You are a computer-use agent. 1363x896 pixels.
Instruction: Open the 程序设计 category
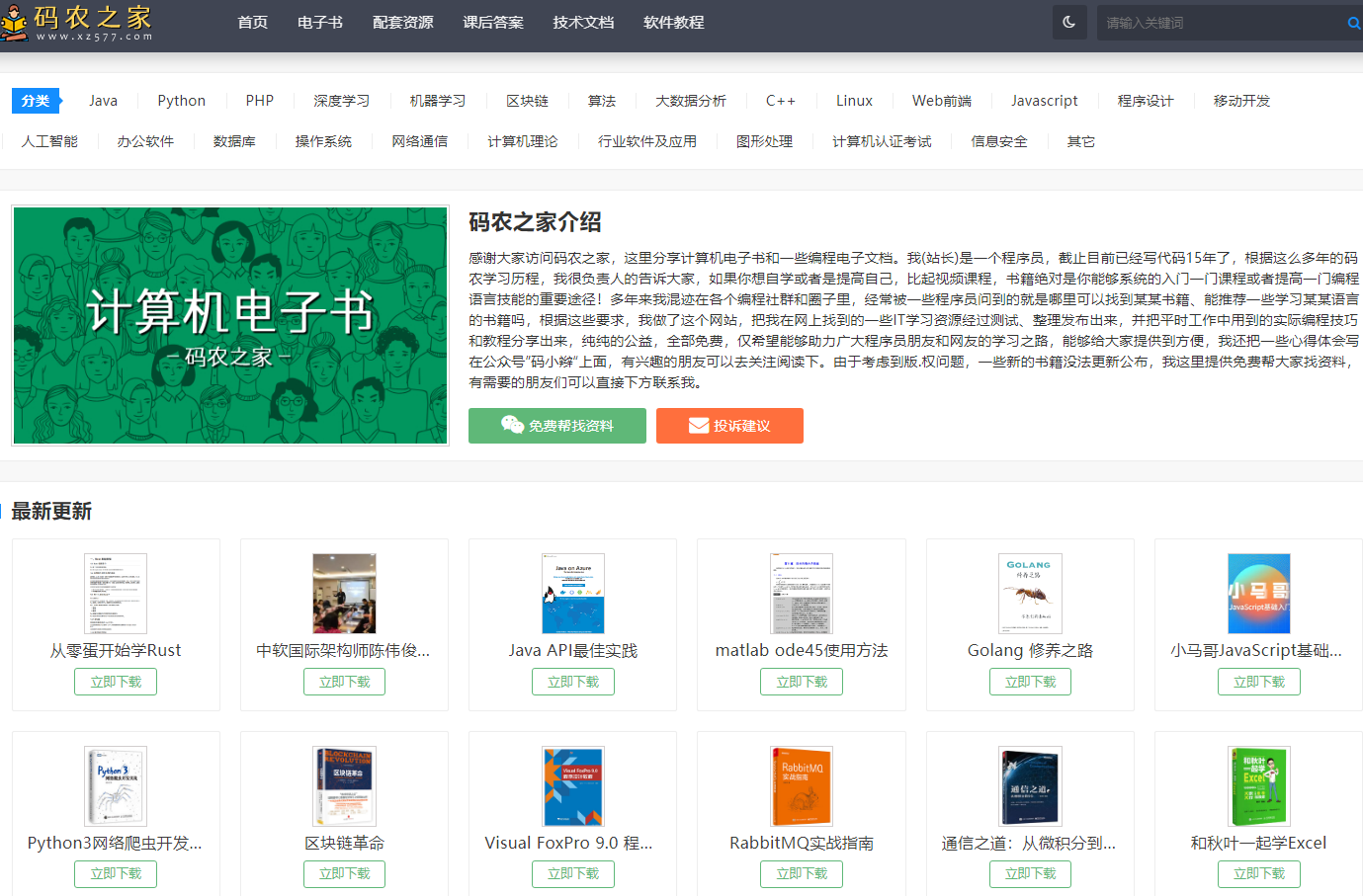click(1146, 101)
